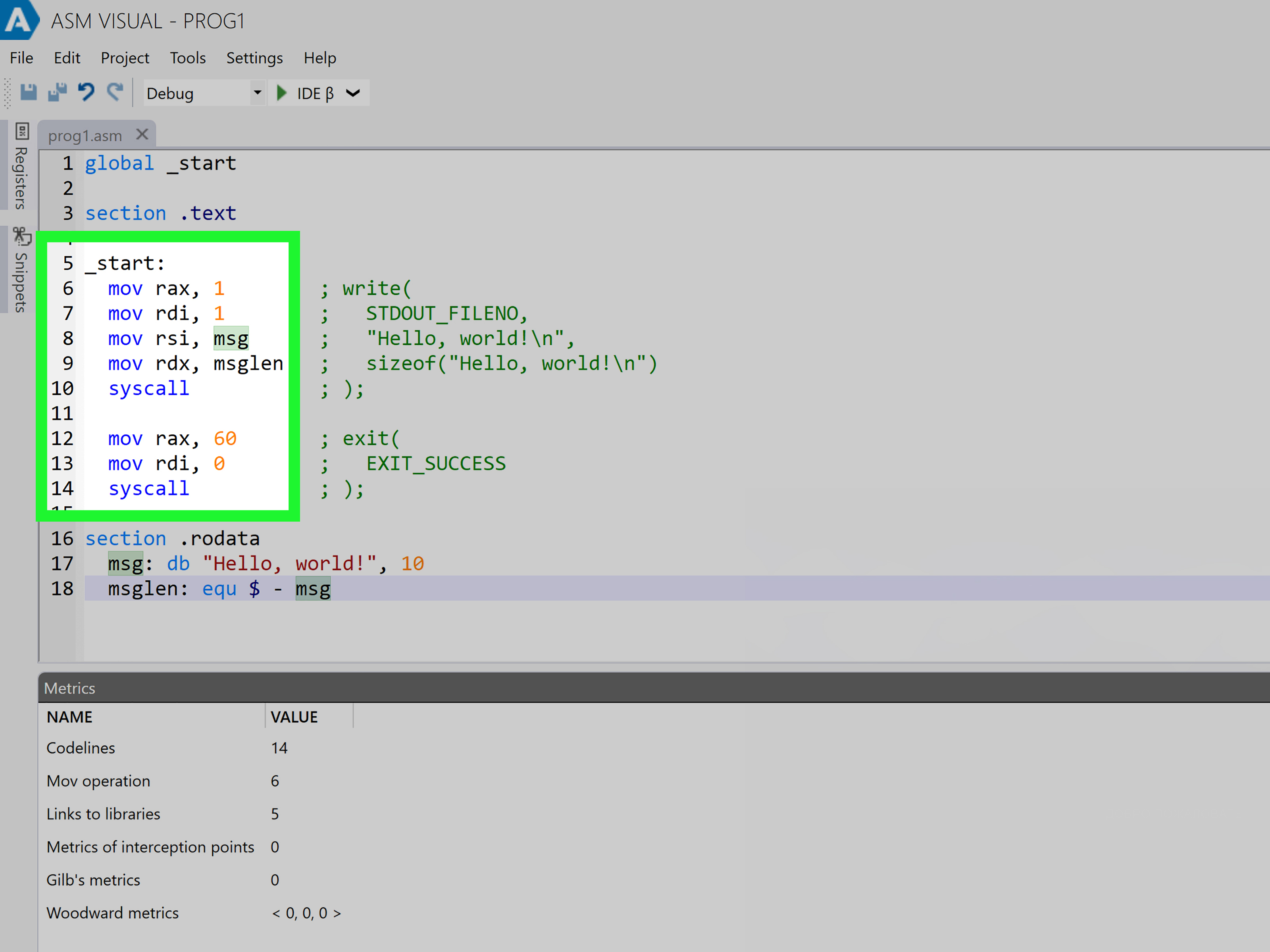Click the toolbar drag grip handle

click(x=8, y=94)
